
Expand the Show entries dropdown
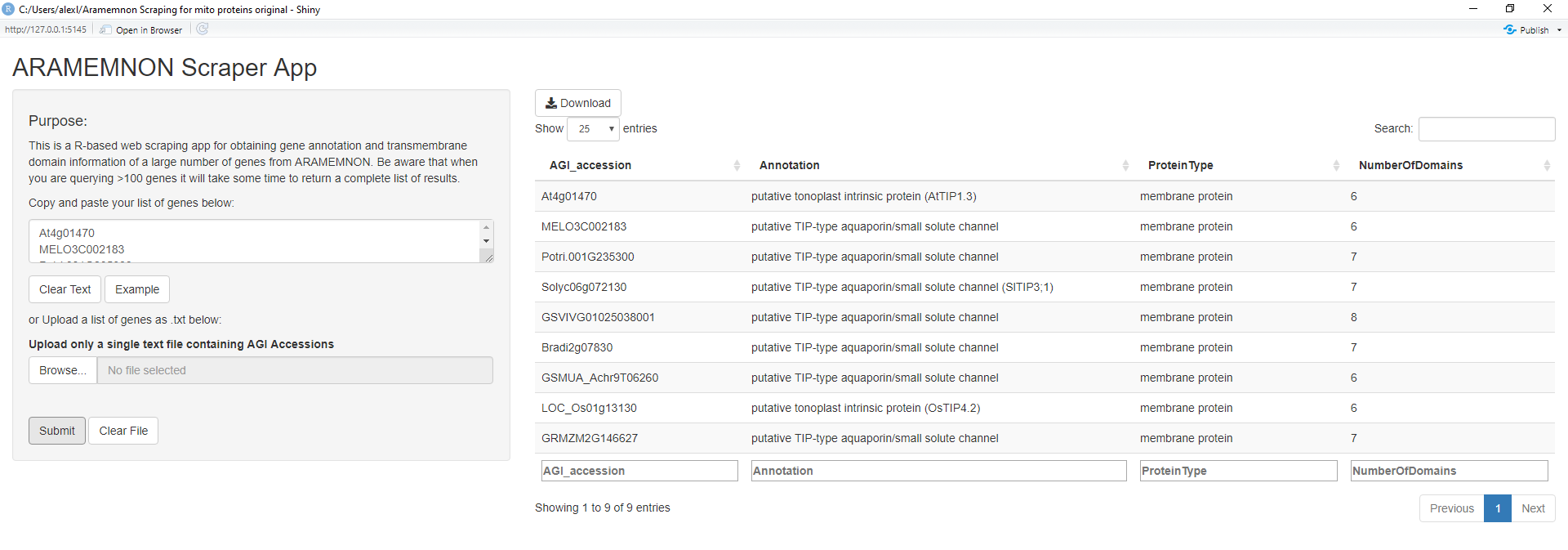pos(593,129)
